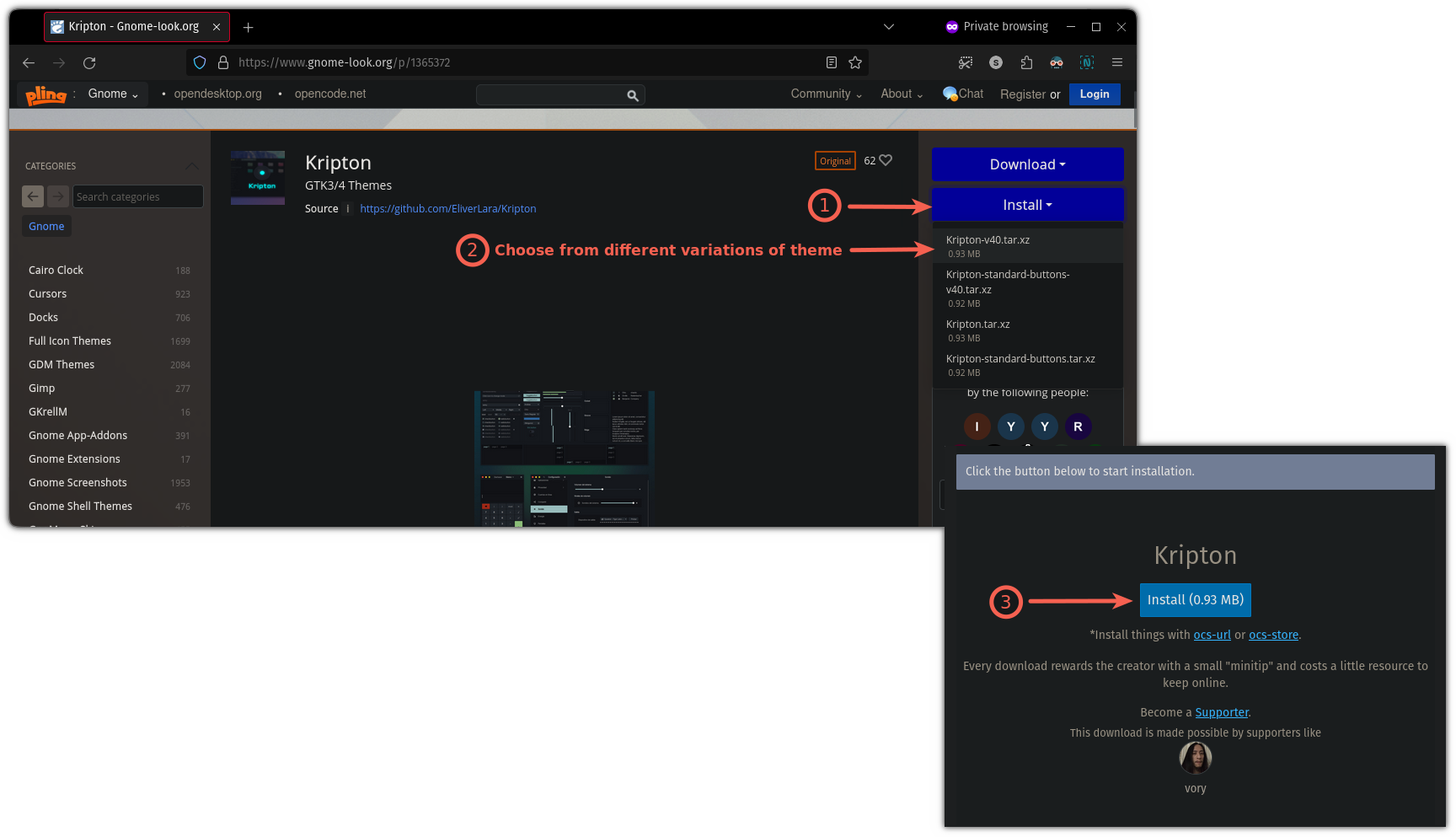1456x837 pixels.
Task: Toggle the Gnome category filter chip
Action: coord(46,226)
